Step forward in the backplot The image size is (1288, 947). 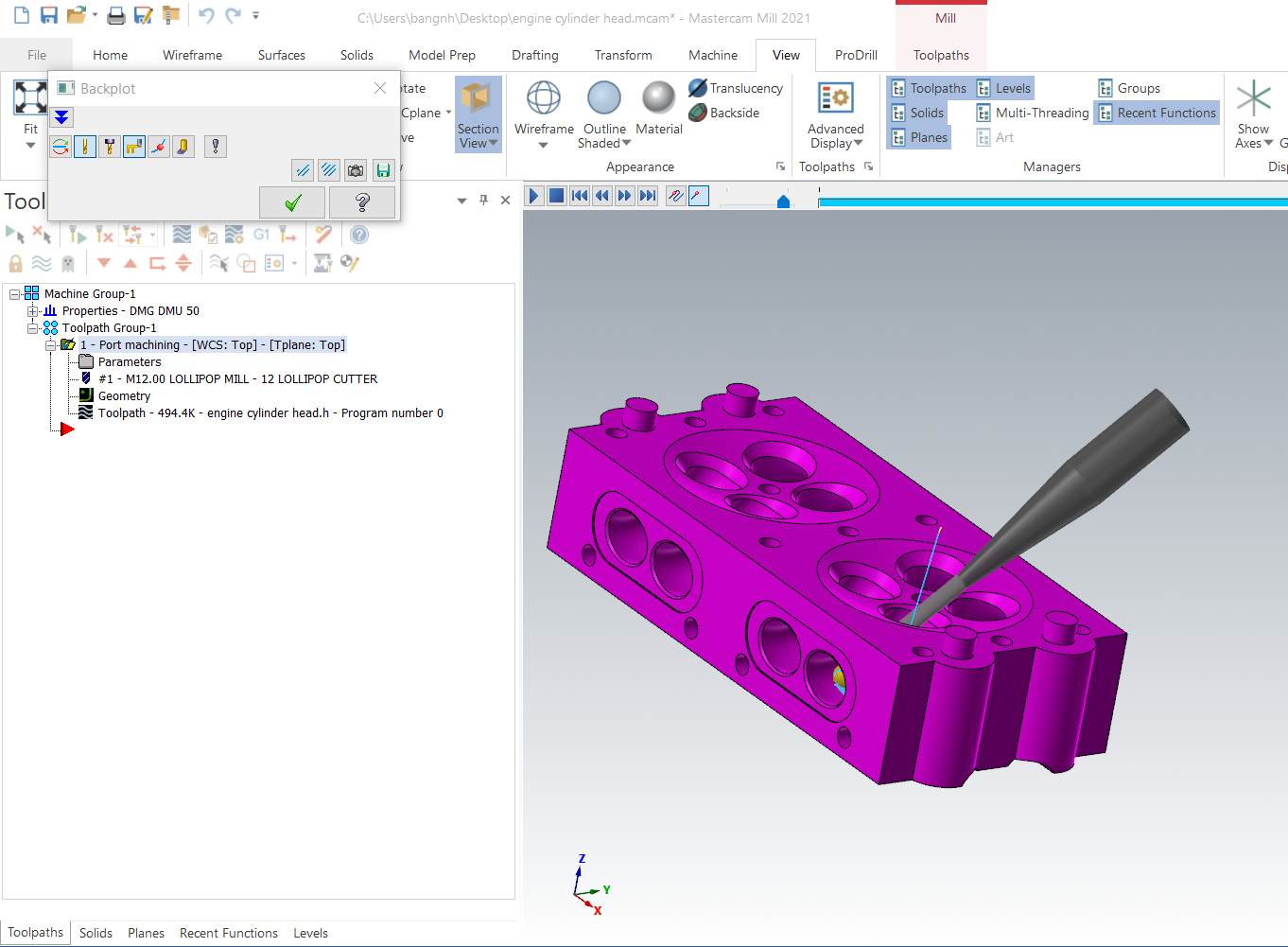pos(625,196)
